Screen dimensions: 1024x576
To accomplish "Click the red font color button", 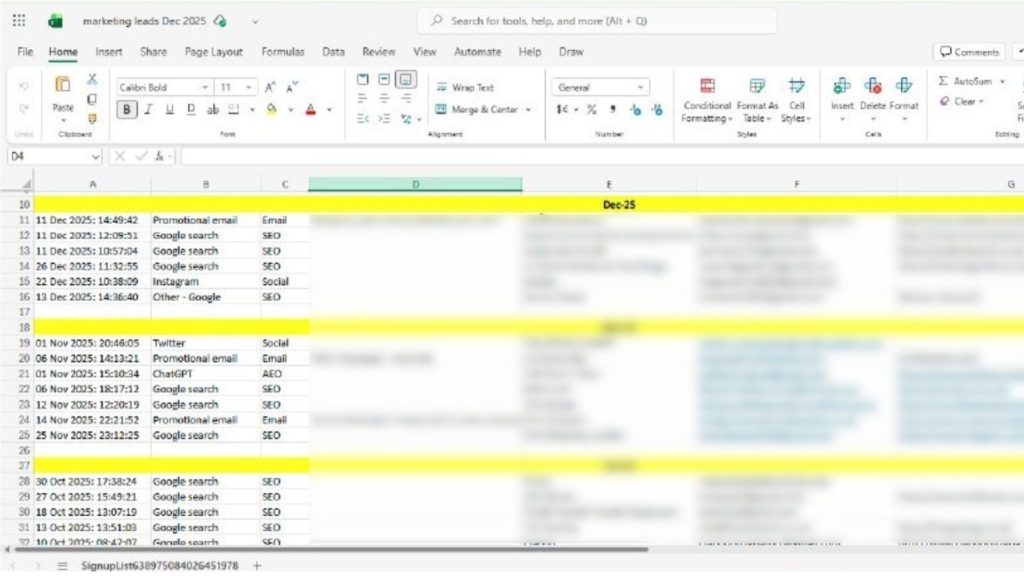I will pyautogui.click(x=311, y=109).
